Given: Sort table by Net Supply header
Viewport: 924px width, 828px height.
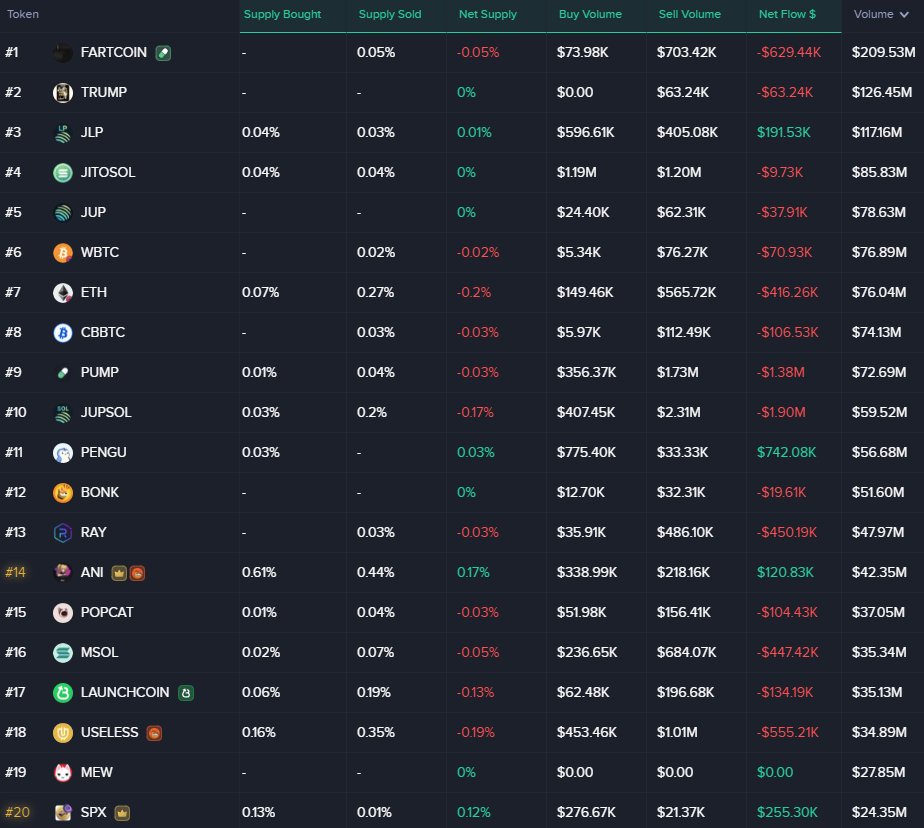Looking at the screenshot, I should point(487,14).
